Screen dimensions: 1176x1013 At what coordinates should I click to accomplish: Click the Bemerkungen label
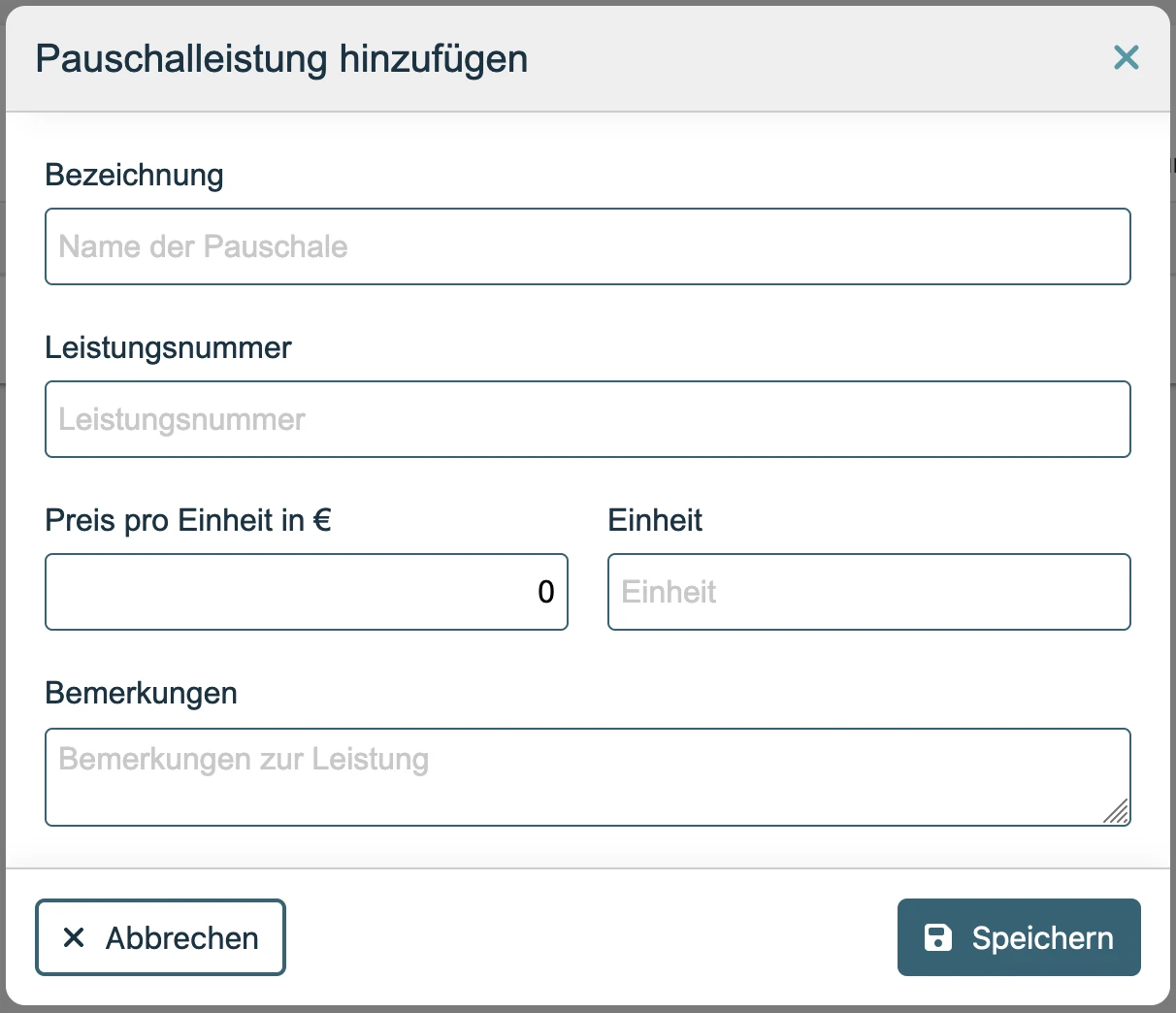pos(141,693)
